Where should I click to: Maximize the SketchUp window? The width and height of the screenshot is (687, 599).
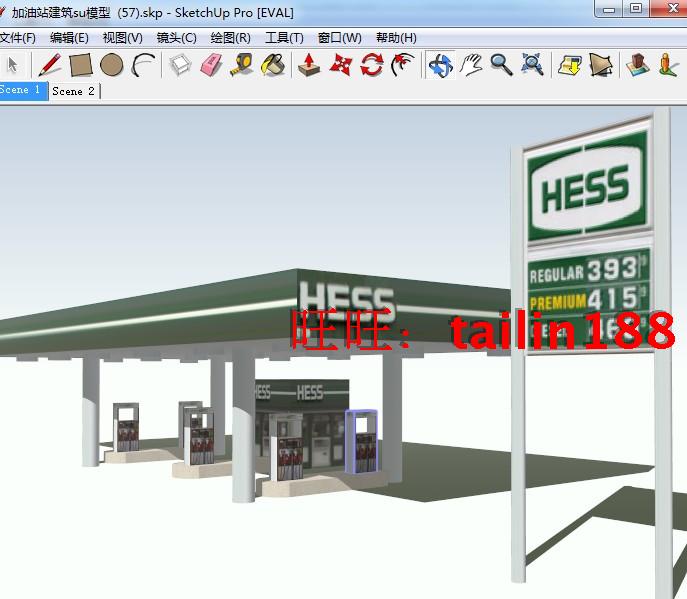(636, 9)
